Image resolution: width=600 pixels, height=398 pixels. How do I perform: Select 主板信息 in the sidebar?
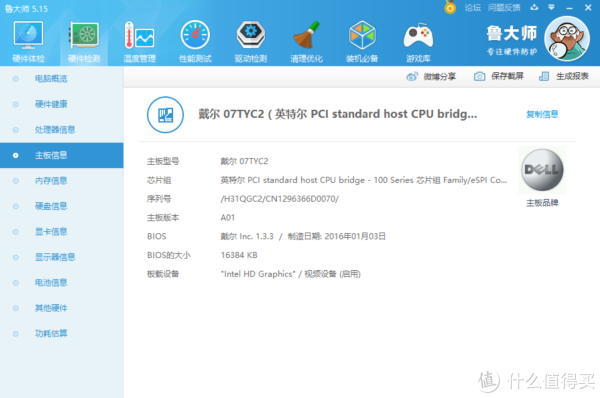click(62, 155)
